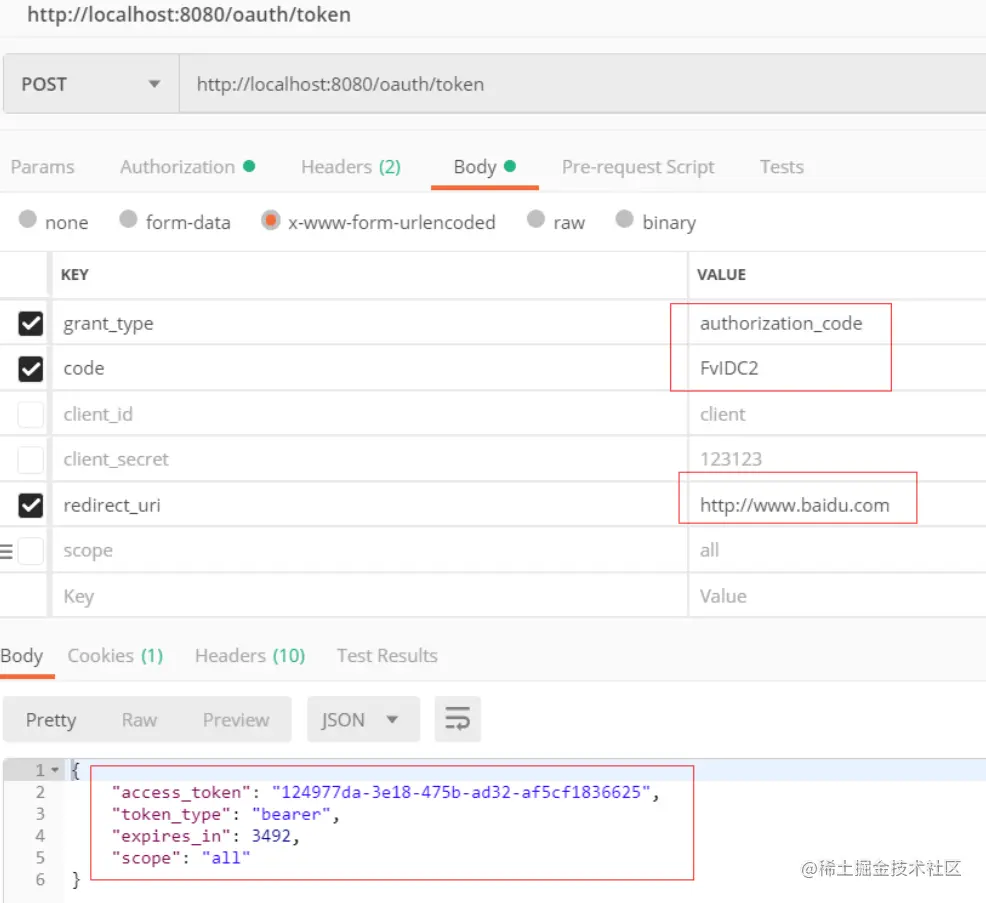Click the redirect_uri key cell
The width and height of the screenshot is (986, 903).
(x=370, y=505)
